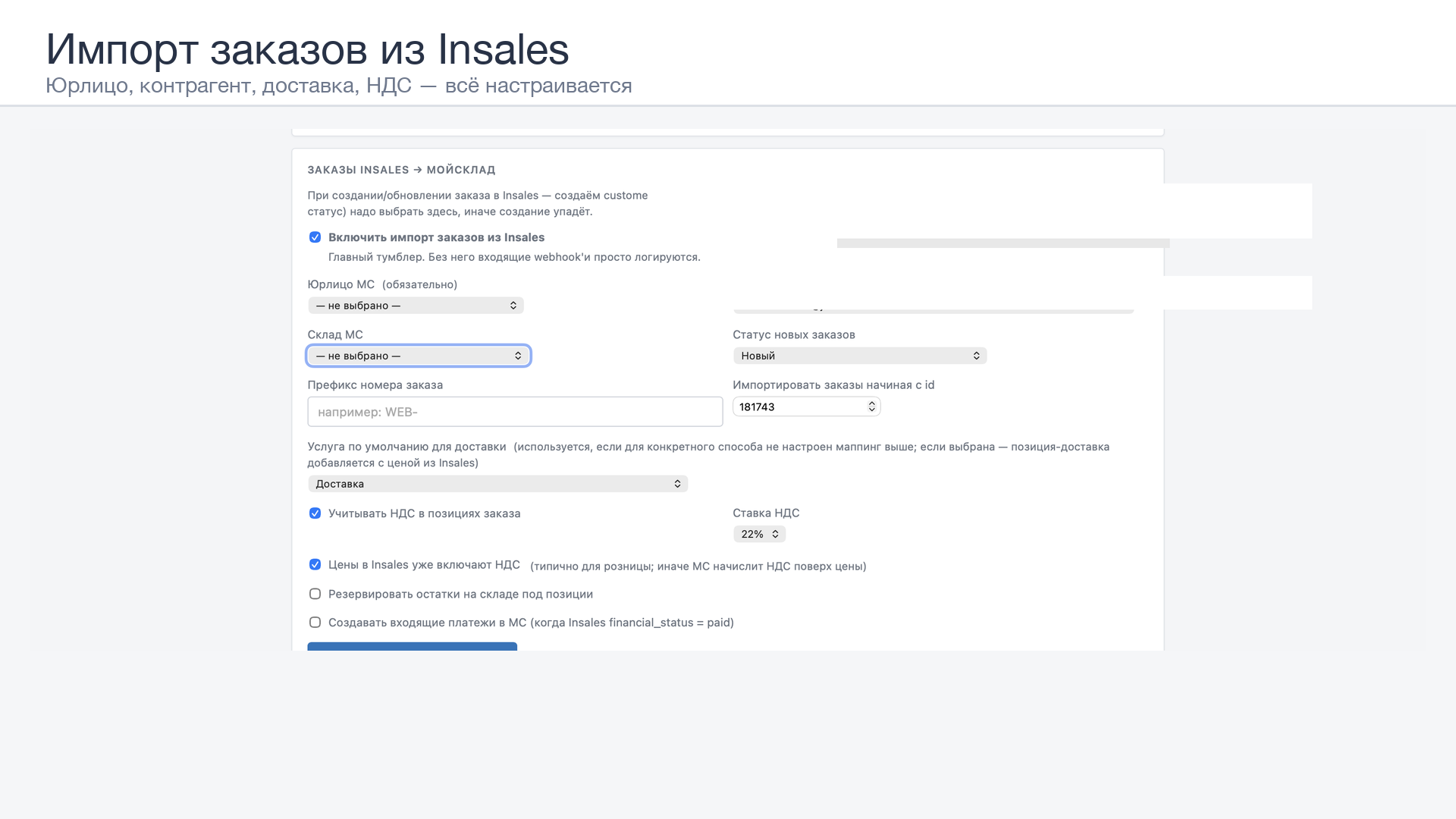1456x819 pixels.
Task: Enable Резервировать остатки на складе под позиции
Action: [315, 594]
